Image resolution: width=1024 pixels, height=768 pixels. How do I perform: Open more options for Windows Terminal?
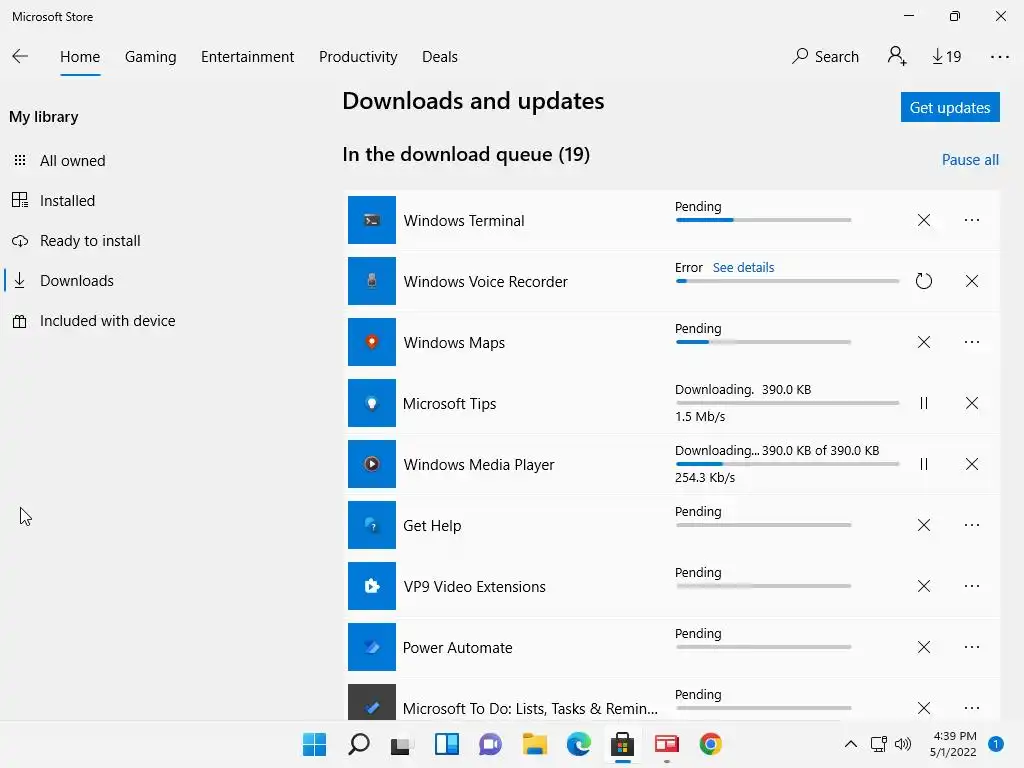(x=972, y=220)
